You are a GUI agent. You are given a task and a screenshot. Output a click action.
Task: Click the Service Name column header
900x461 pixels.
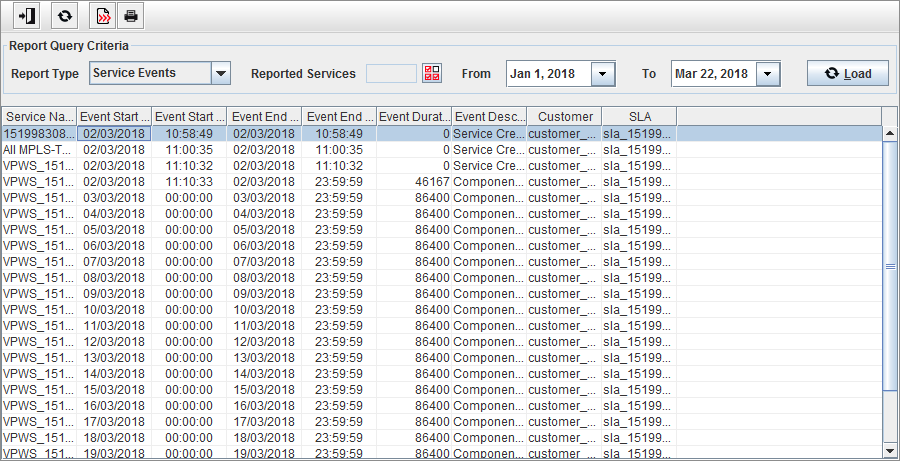39,116
